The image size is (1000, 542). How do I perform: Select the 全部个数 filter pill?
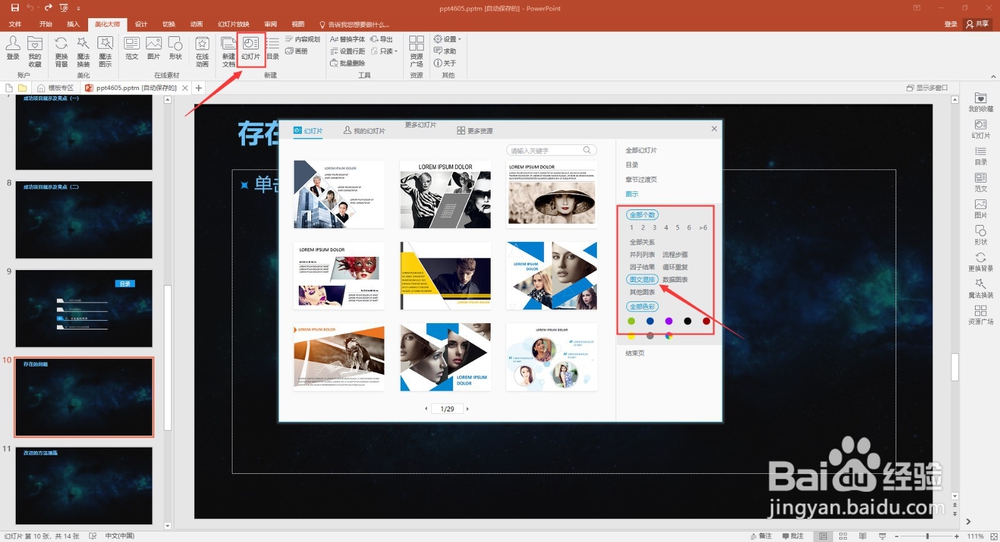pyautogui.click(x=642, y=215)
